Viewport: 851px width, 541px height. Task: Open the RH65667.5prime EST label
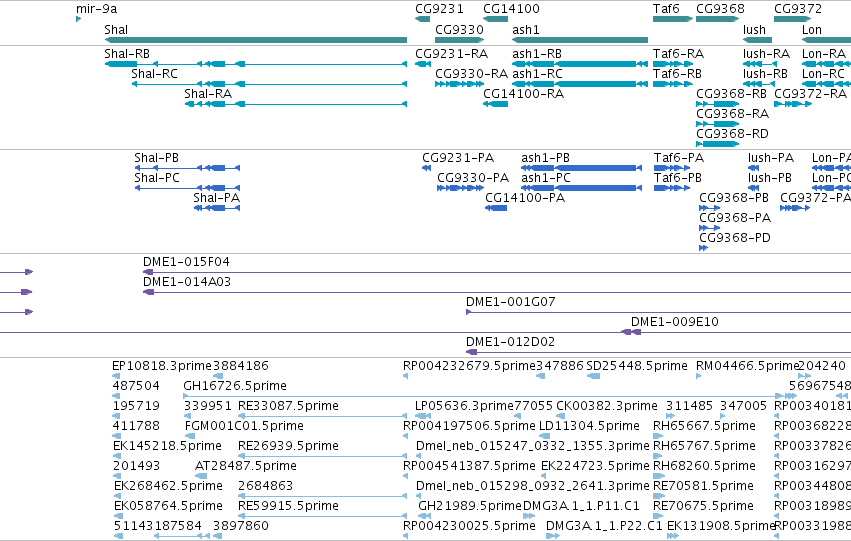[704, 427]
